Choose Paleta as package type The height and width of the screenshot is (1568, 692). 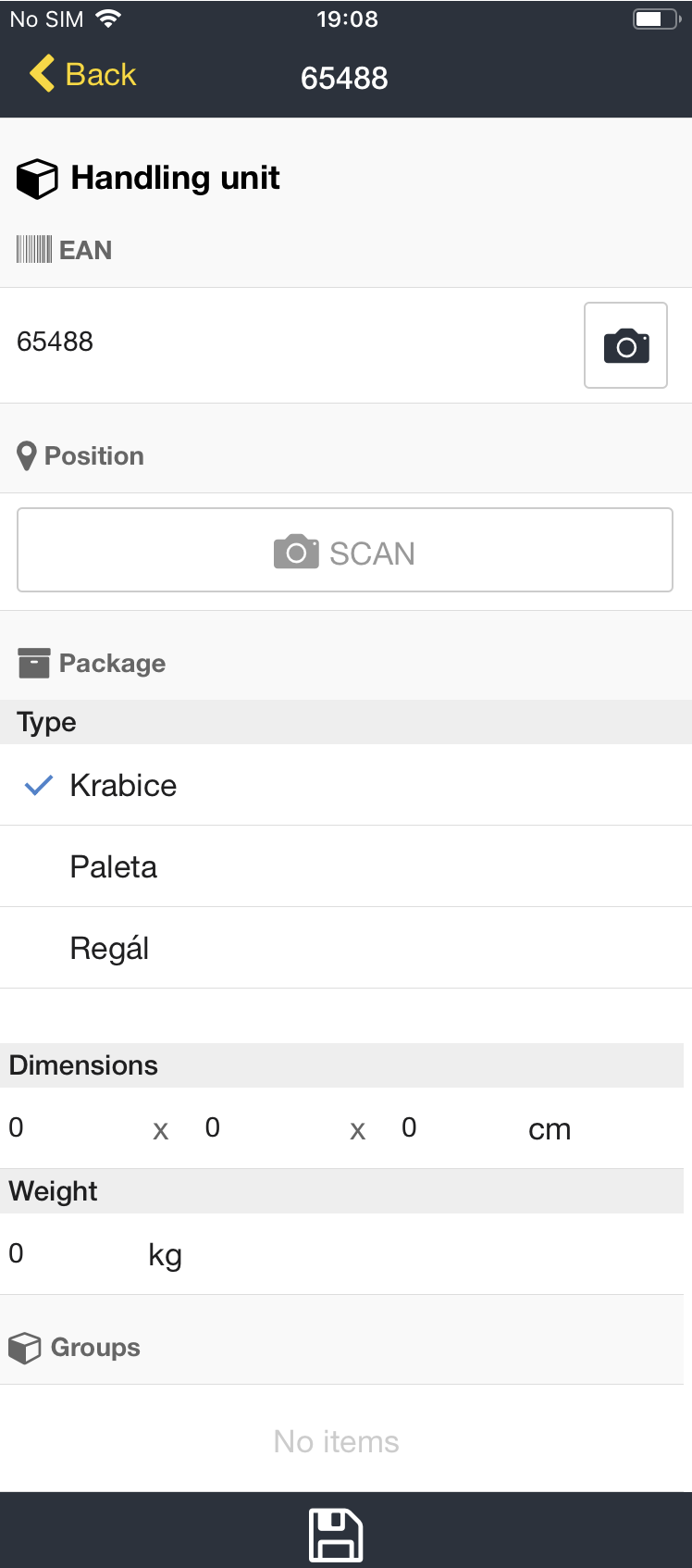click(x=114, y=867)
